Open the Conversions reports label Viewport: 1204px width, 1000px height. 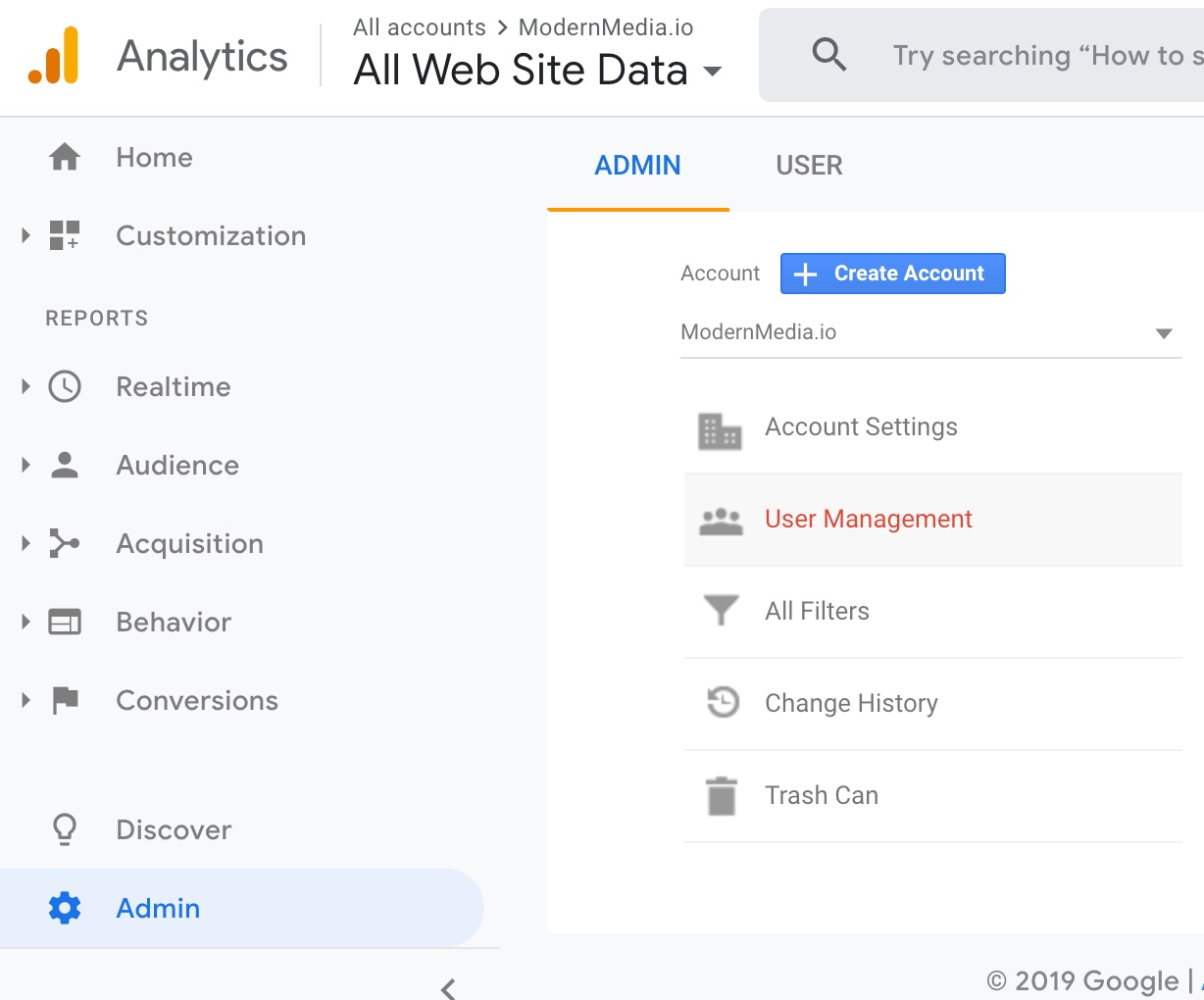[197, 700]
